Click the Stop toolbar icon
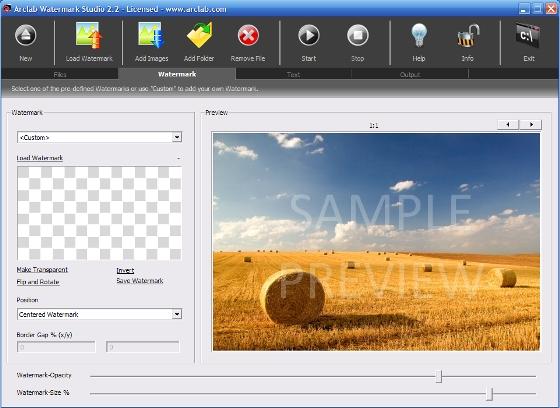Screen dimensions: 560x408 pos(358,35)
